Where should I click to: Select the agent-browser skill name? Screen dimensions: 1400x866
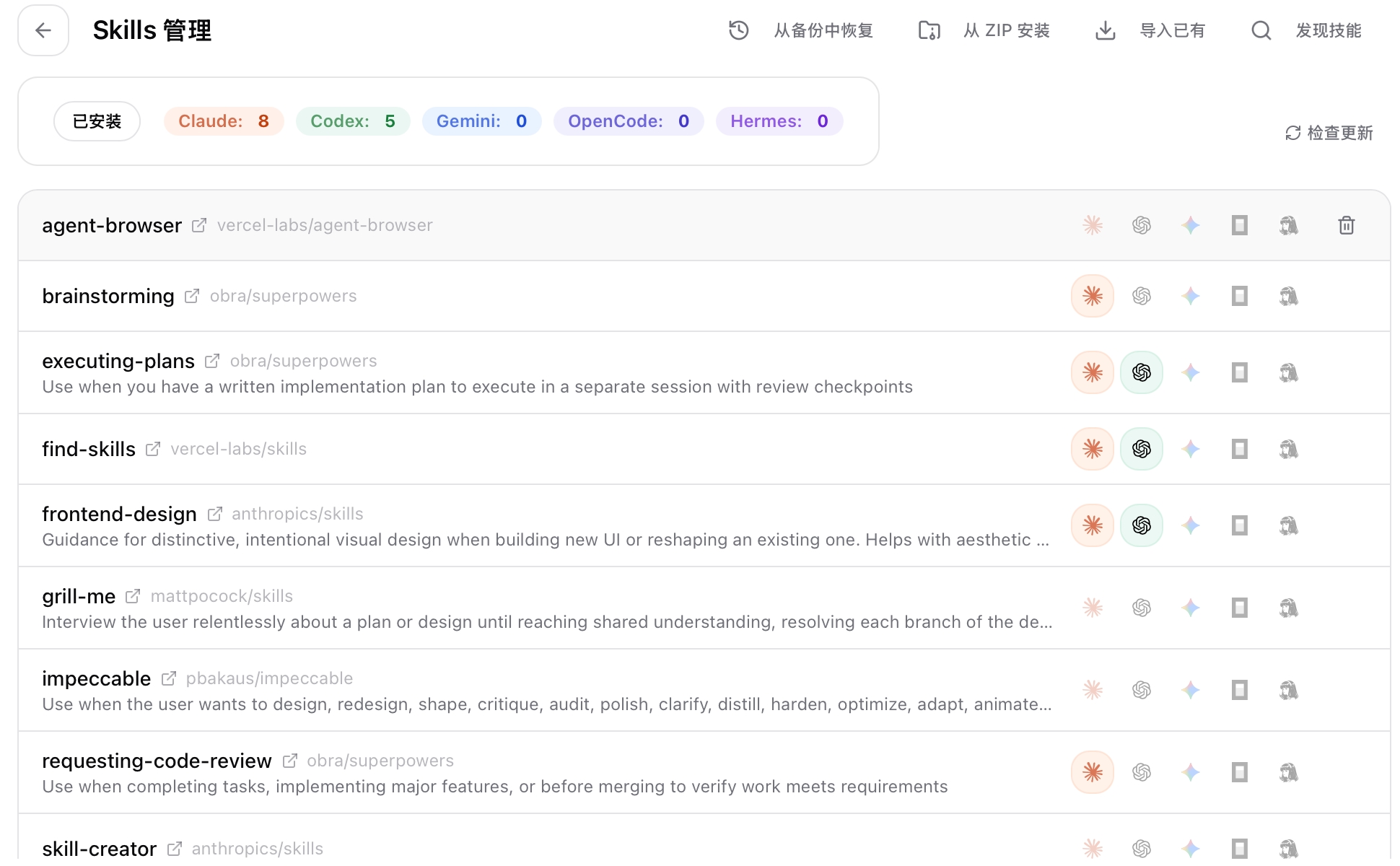point(112,225)
